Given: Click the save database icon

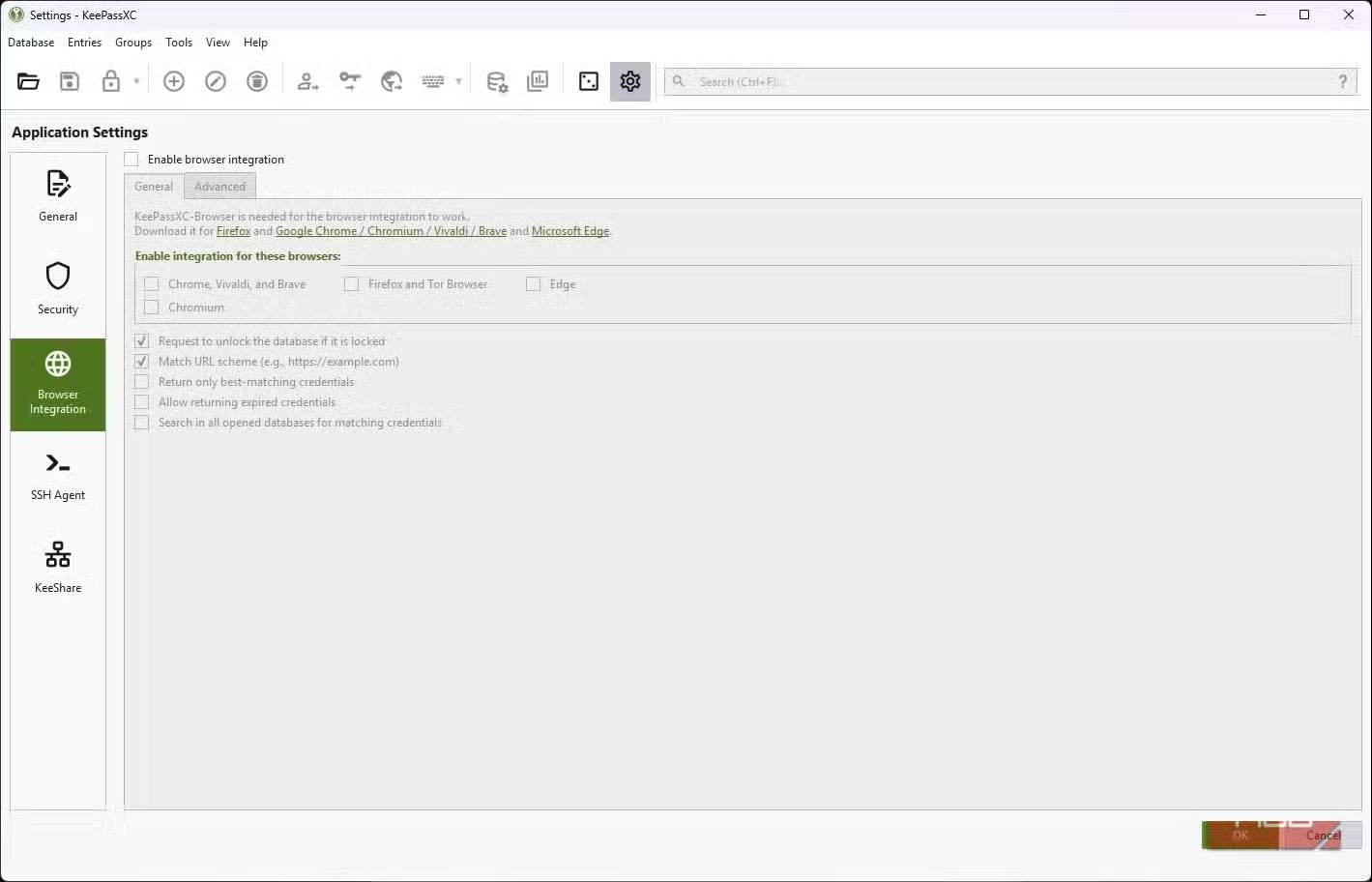Looking at the screenshot, I should tap(70, 82).
